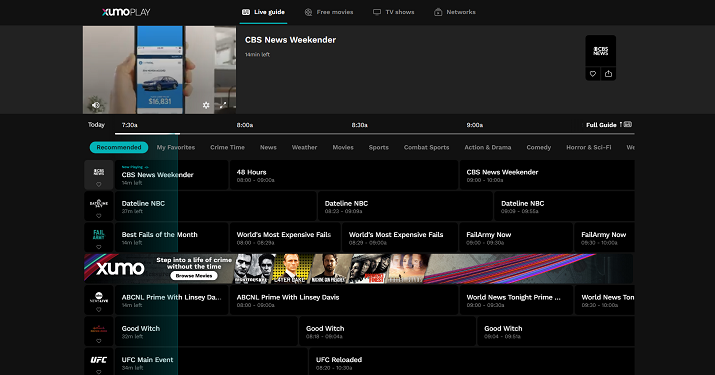The width and height of the screenshot is (715, 375).
Task: Favorite the Dateline channel row
Action: (98, 216)
